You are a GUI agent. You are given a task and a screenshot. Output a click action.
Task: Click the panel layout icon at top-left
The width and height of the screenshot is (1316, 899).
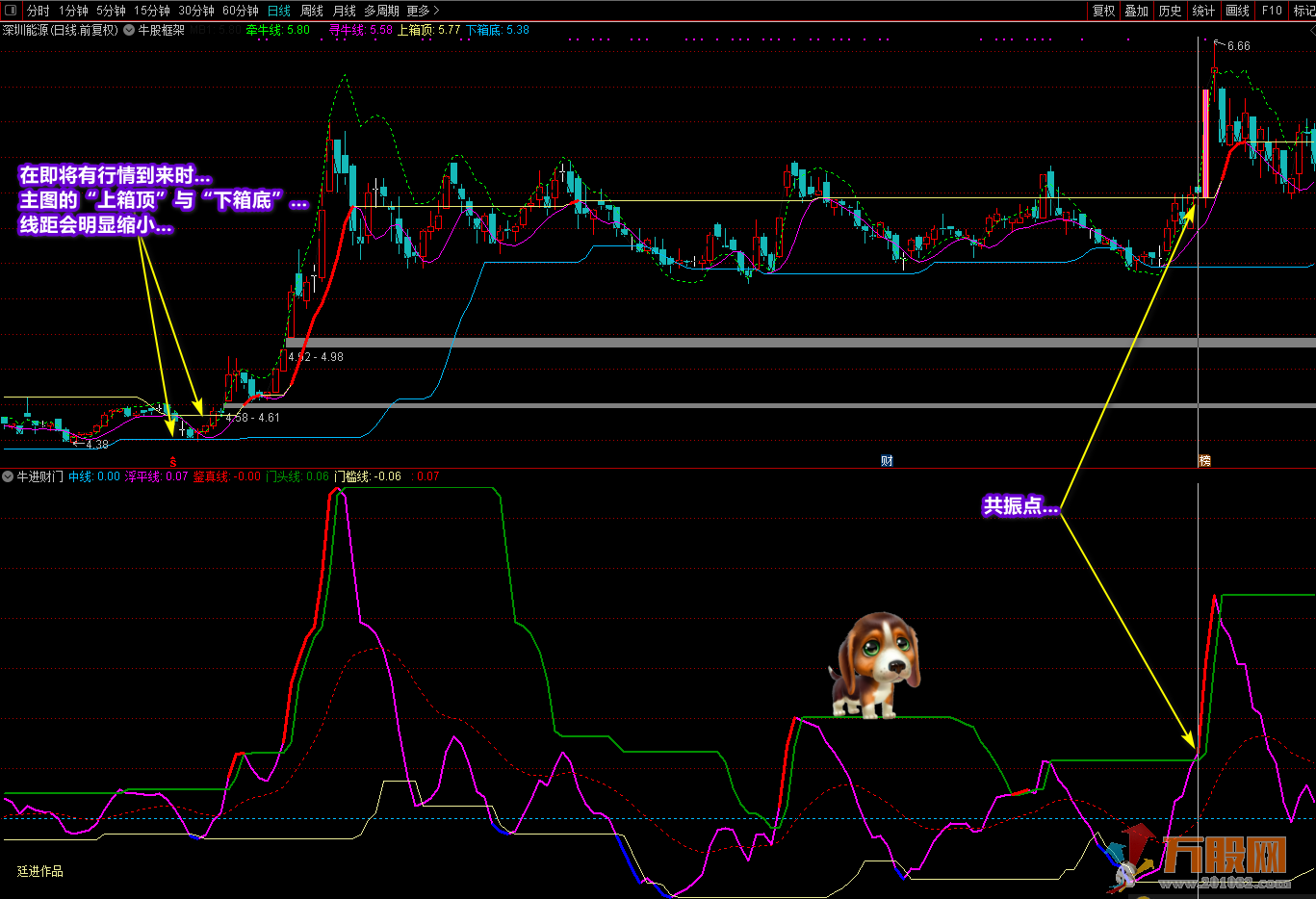[x=12, y=11]
